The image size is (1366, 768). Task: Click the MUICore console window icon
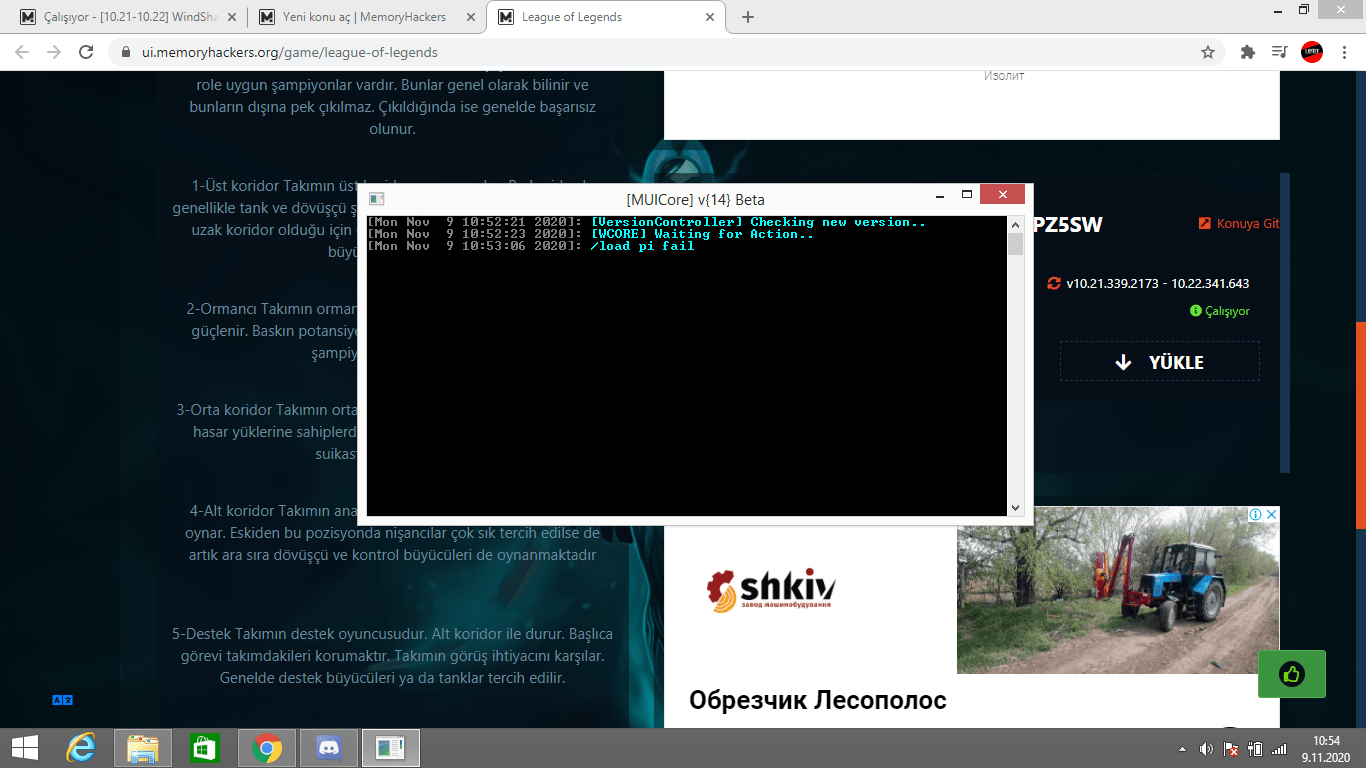[x=377, y=199]
